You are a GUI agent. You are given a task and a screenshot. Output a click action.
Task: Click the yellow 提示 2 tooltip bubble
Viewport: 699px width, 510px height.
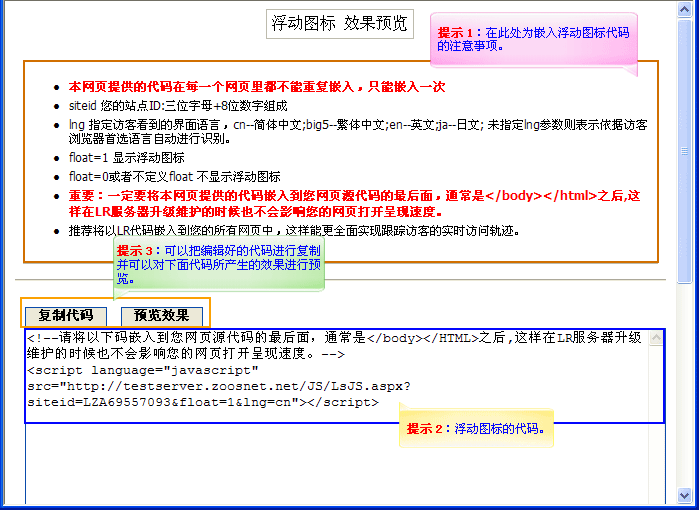click(x=476, y=429)
